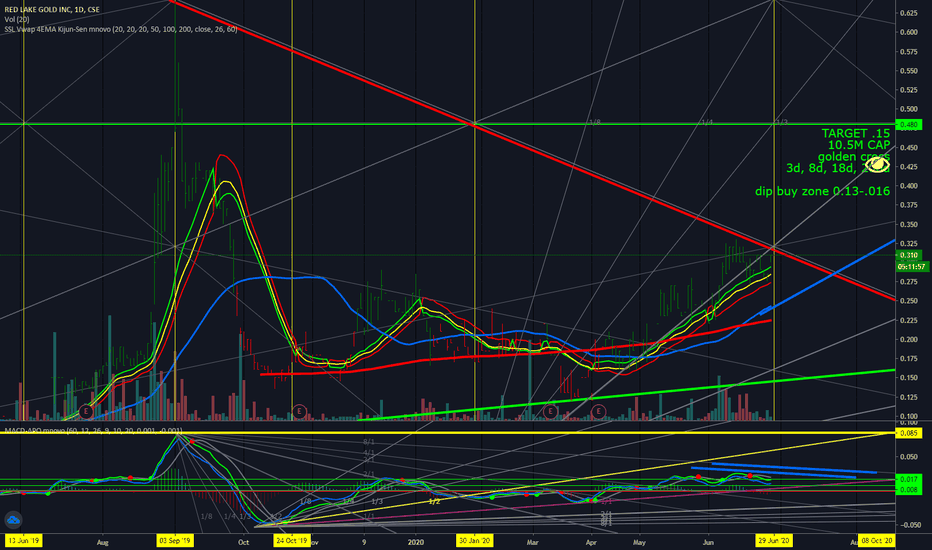Image resolution: width=932 pixels, height=550 pixels.
Task: Select the TARGET .15 text annotation
Action: (856, 134)
